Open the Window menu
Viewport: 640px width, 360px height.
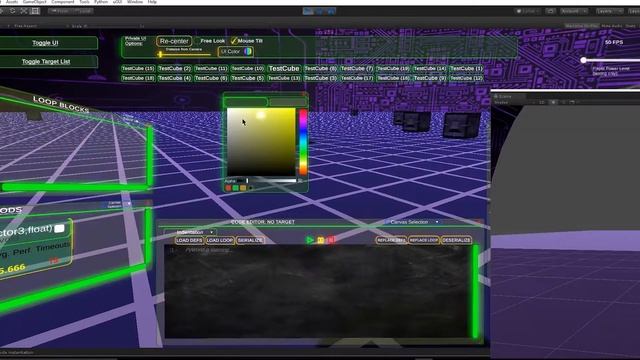tap(135, 2)
